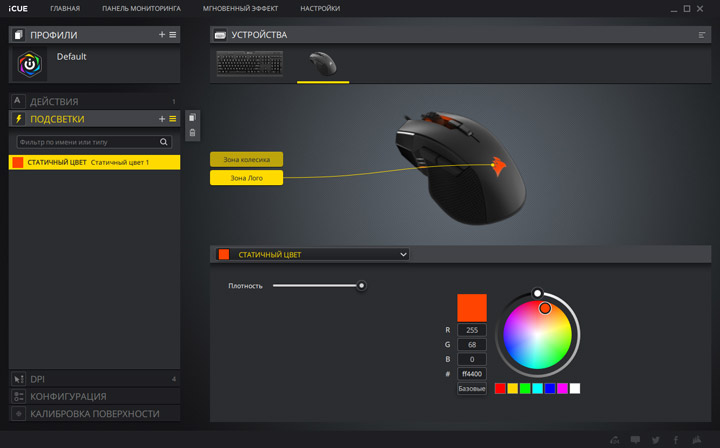
Task: Select the Default profile name
Action: pyautogui.click(x=71, y=56)
